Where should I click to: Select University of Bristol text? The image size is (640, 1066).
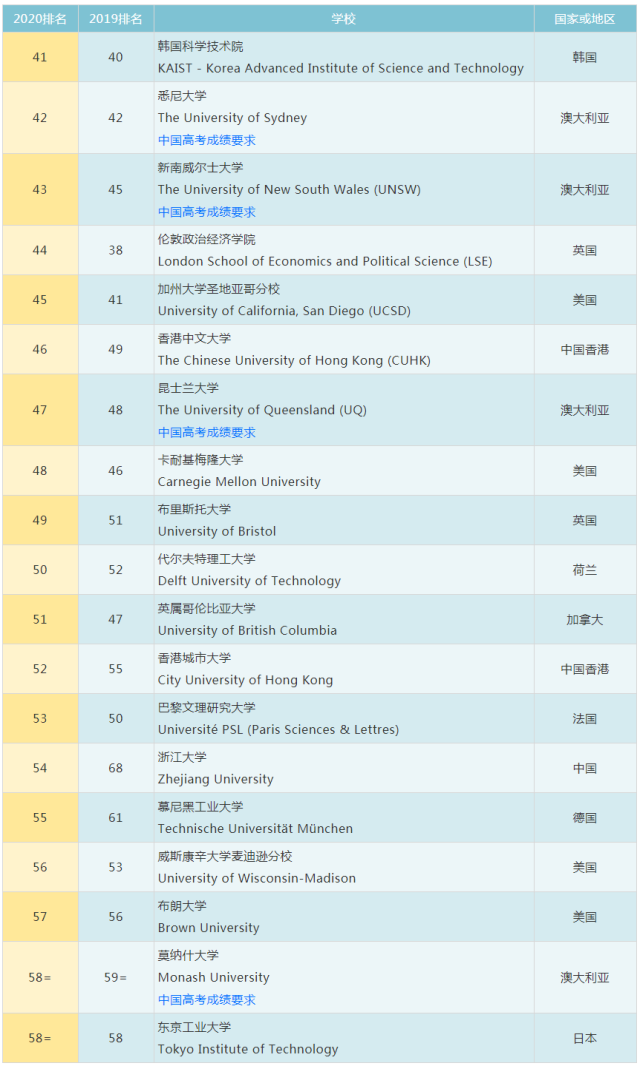click(217, 532)
